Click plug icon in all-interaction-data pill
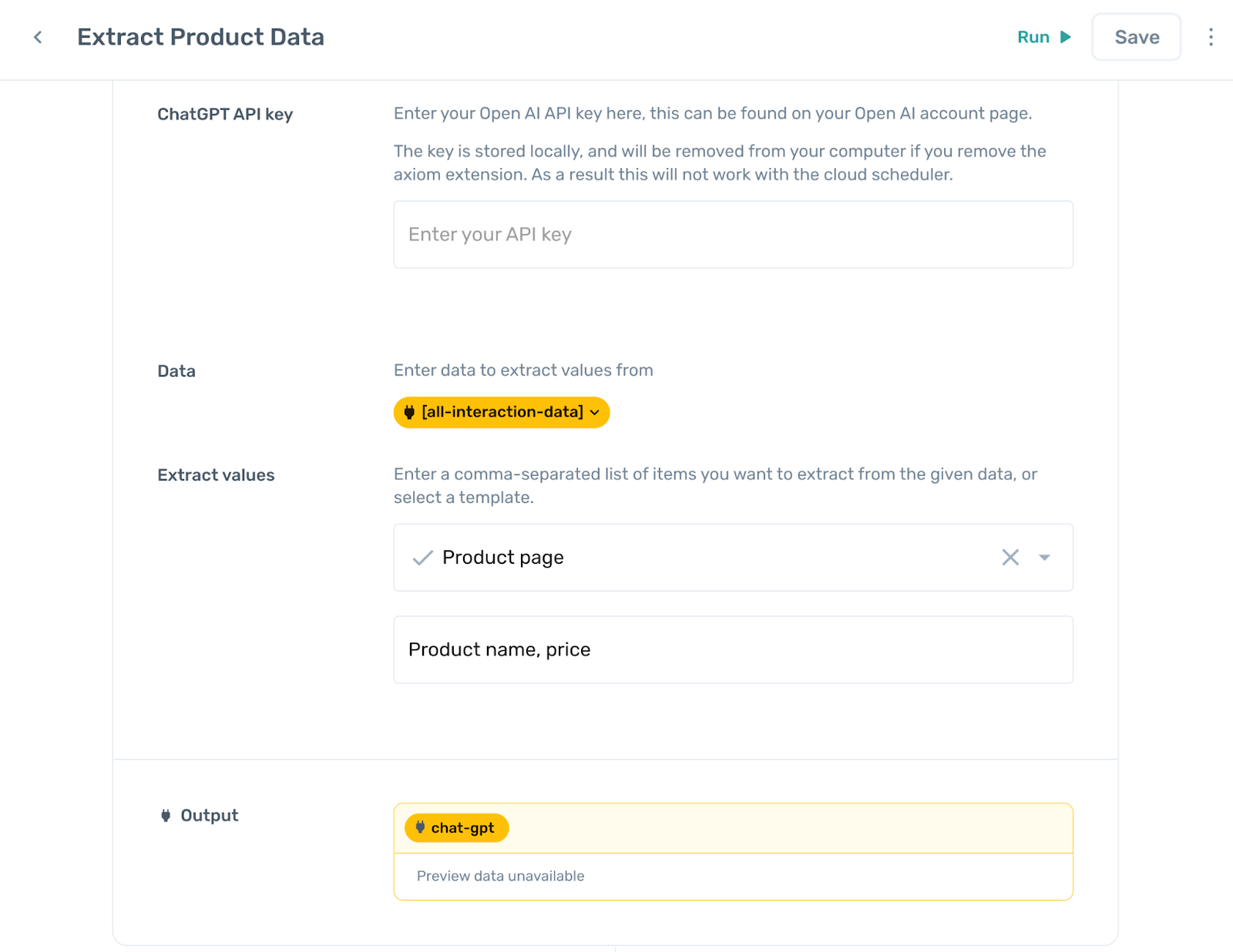The width and height of the screenshot is (1233, 952). pyautogui.click(x=409, y=412)
